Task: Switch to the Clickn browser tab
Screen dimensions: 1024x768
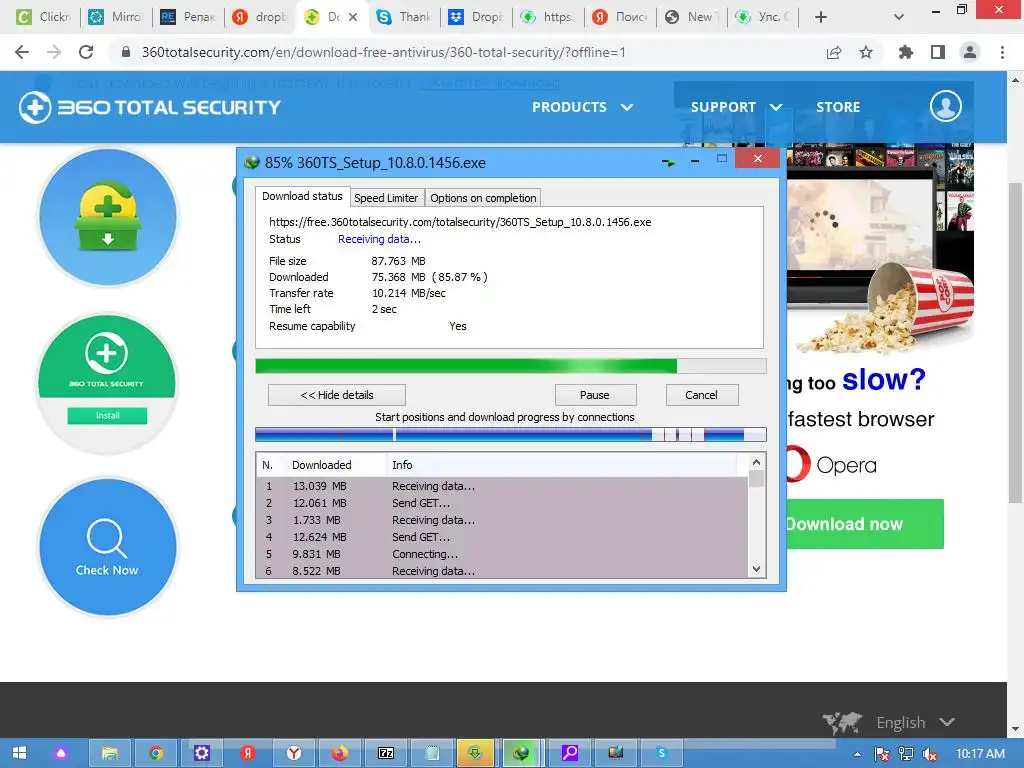Action: point(43,17)
